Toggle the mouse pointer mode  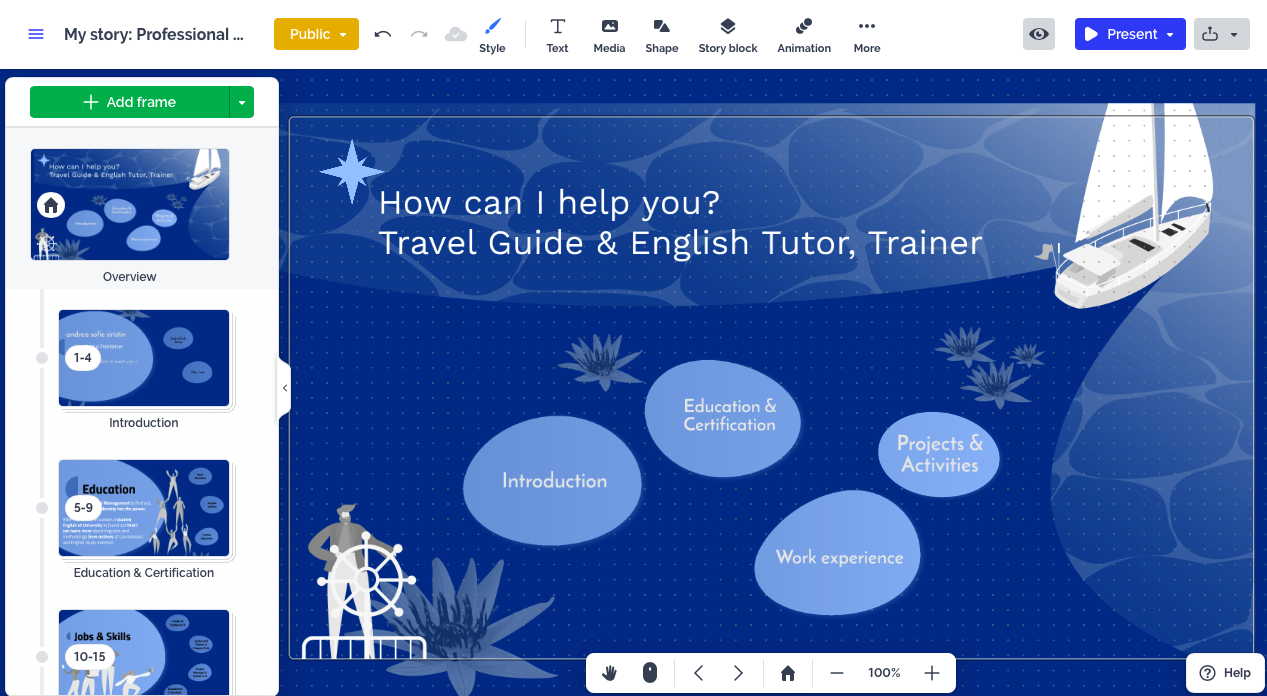650,673
